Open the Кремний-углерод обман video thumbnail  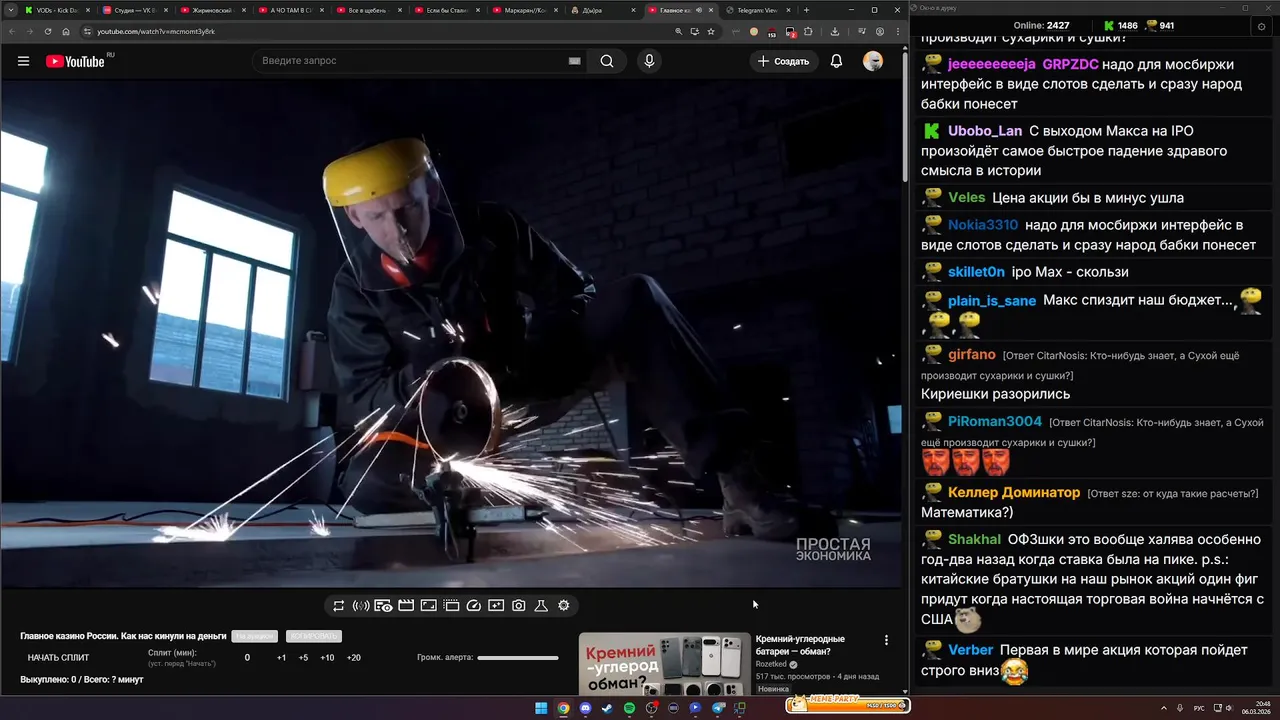tap(664, 664)
